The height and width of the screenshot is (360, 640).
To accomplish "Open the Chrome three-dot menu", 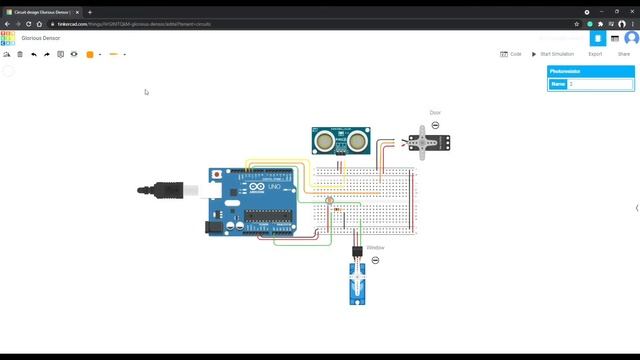I will [x=633, y=24].
